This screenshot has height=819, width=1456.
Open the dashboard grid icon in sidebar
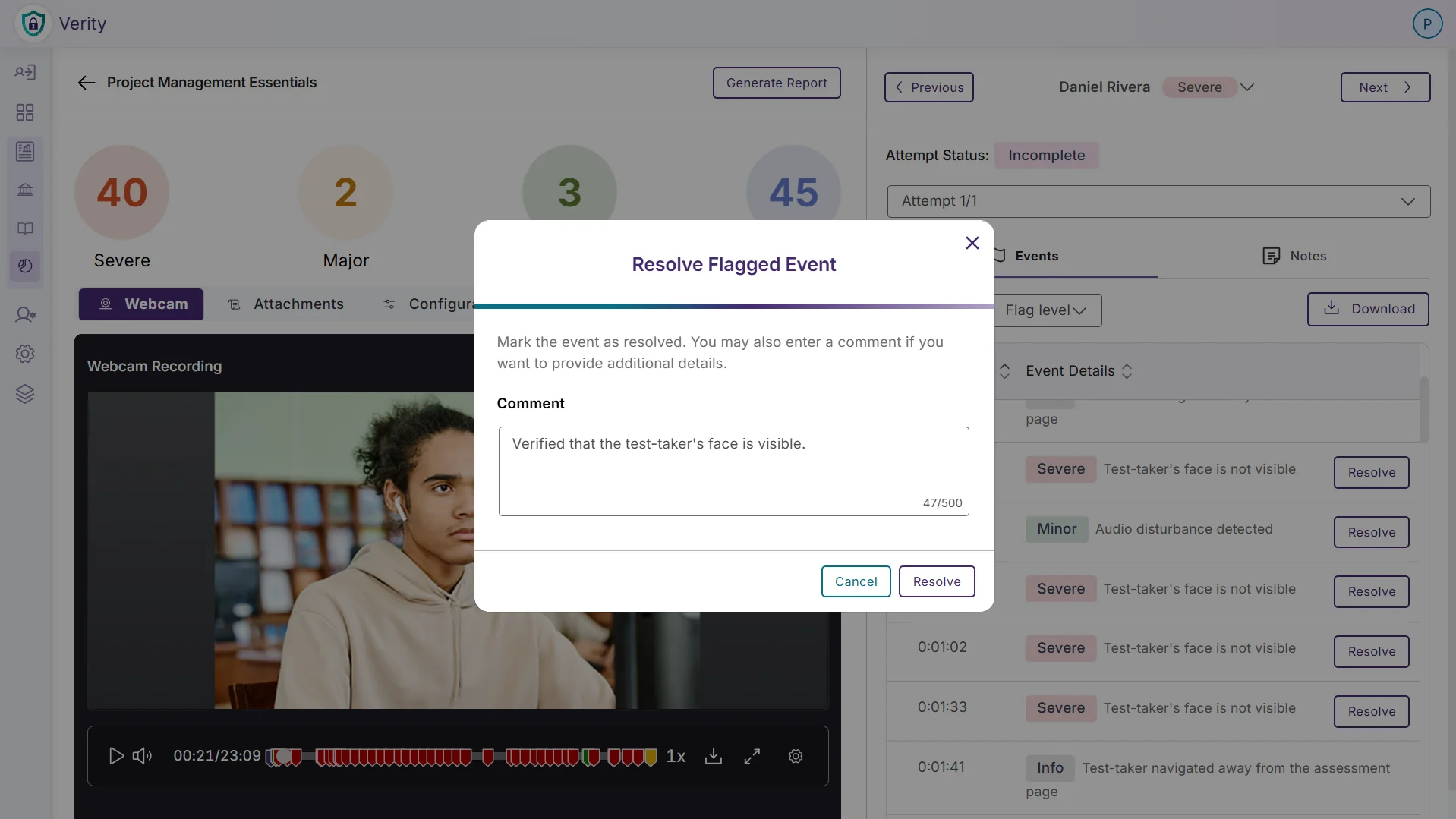[x=25, y=112]
